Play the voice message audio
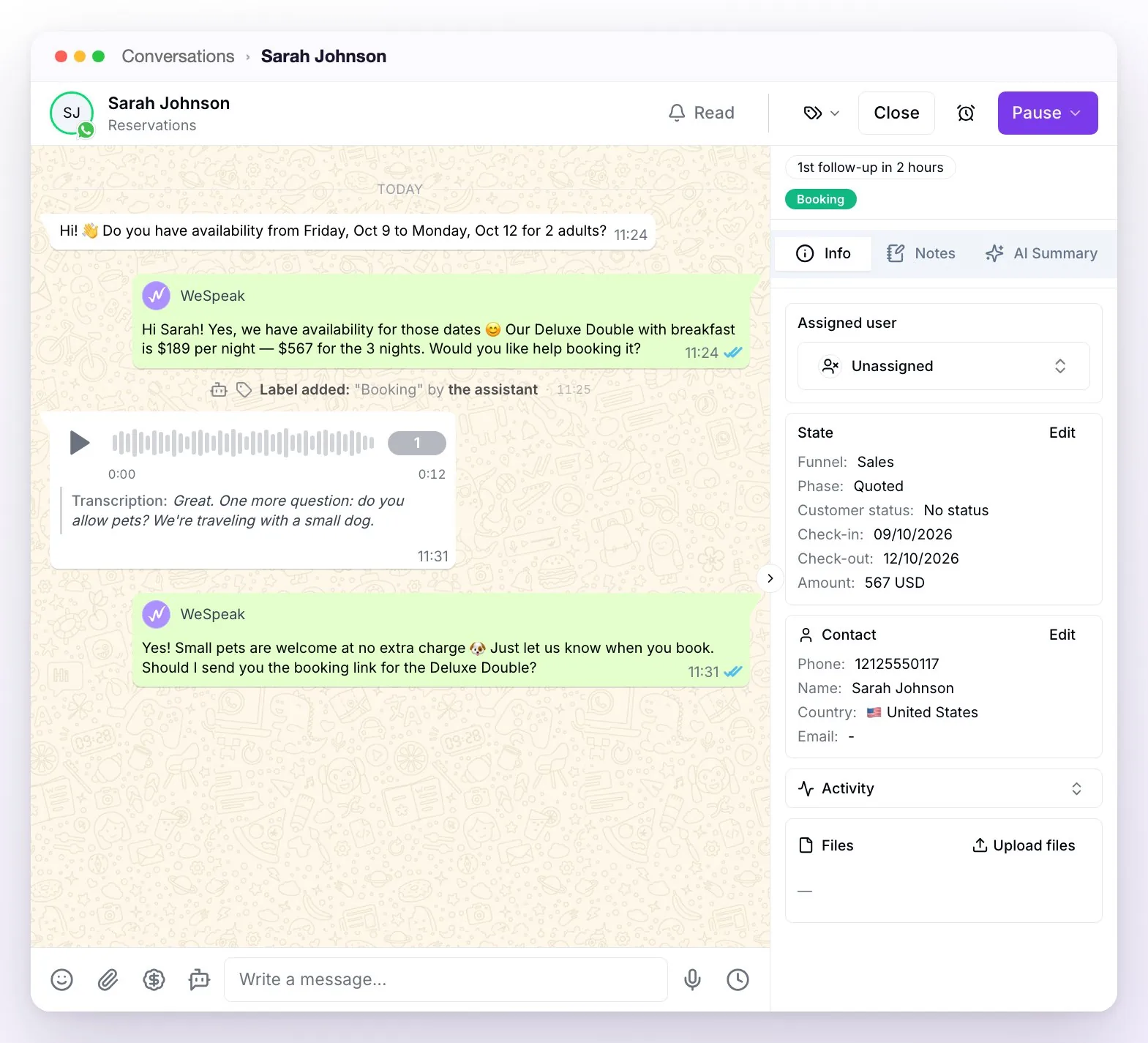The height and width of the screenshot is (1043, 1148). [79, 443]
